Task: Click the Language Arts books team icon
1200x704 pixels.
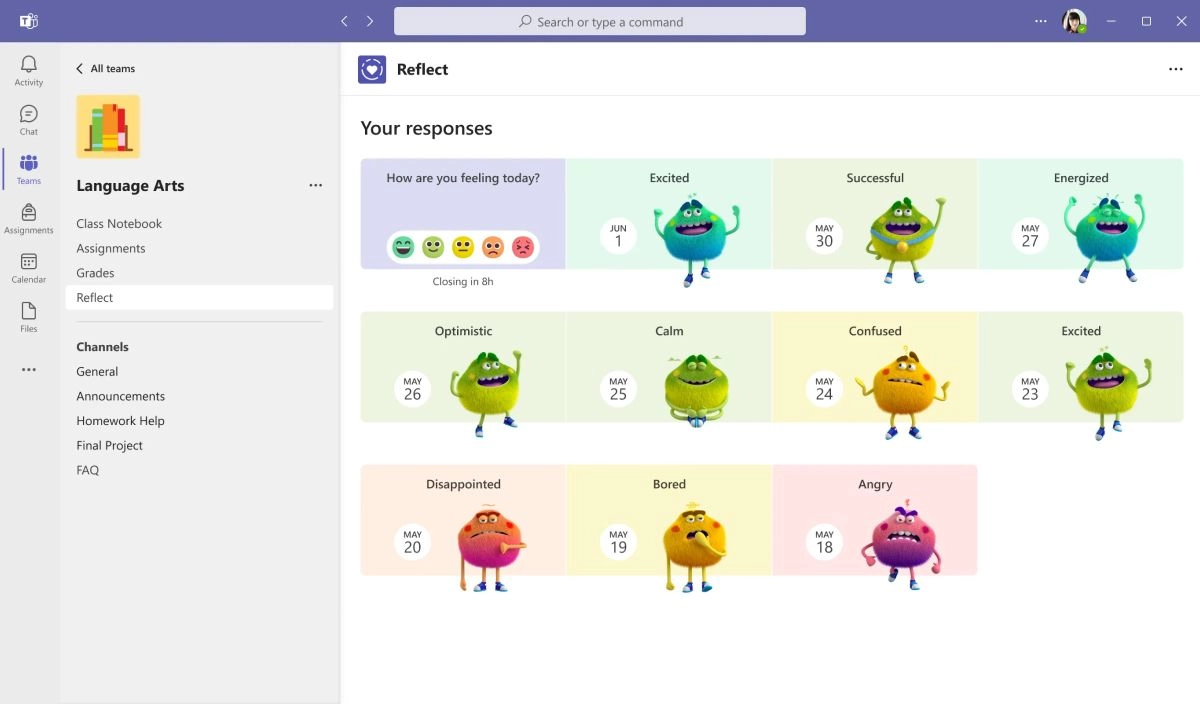Action: pyautogui.click(x=108, y=127)
